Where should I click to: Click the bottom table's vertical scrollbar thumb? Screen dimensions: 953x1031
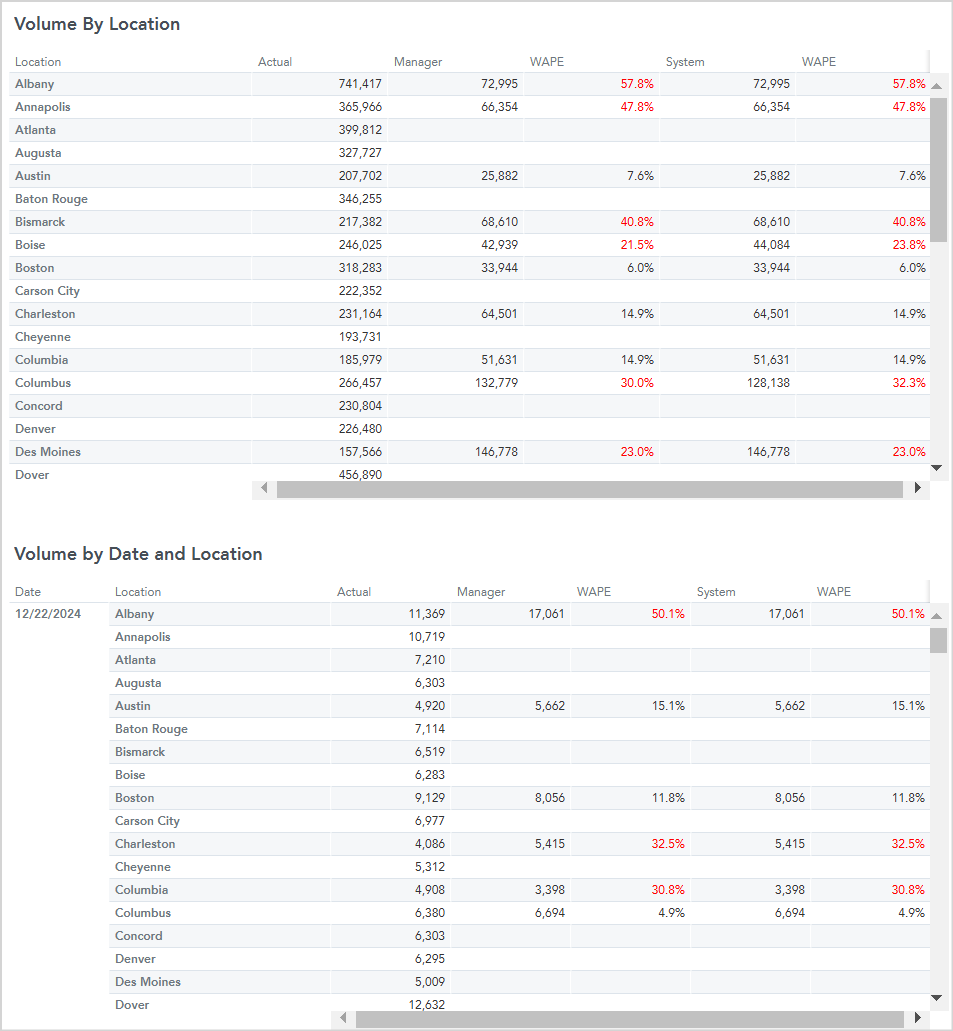pos(939,640)
